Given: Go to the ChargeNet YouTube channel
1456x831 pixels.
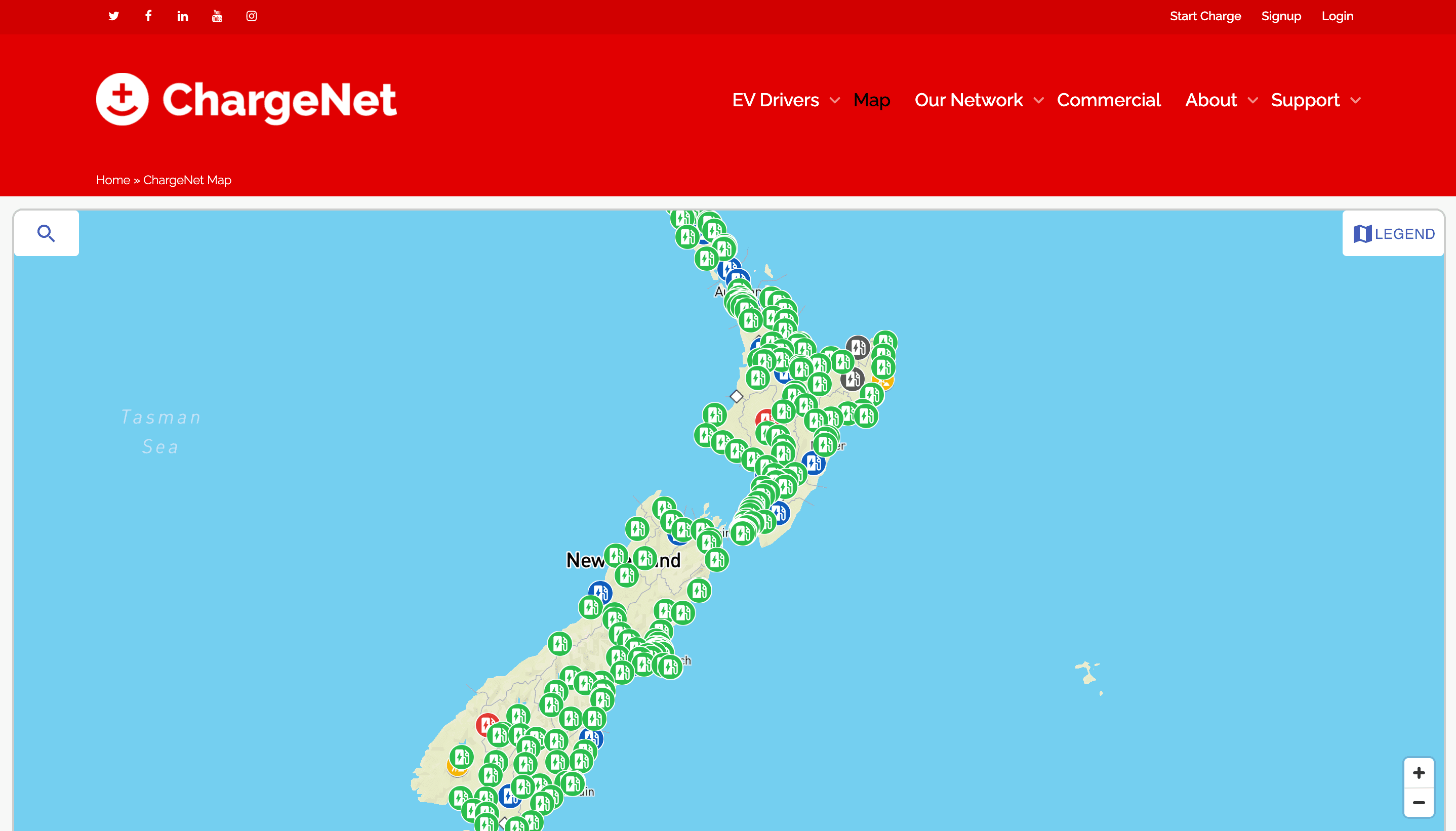Looking at the screenshot, I should (x=217, y=16).
